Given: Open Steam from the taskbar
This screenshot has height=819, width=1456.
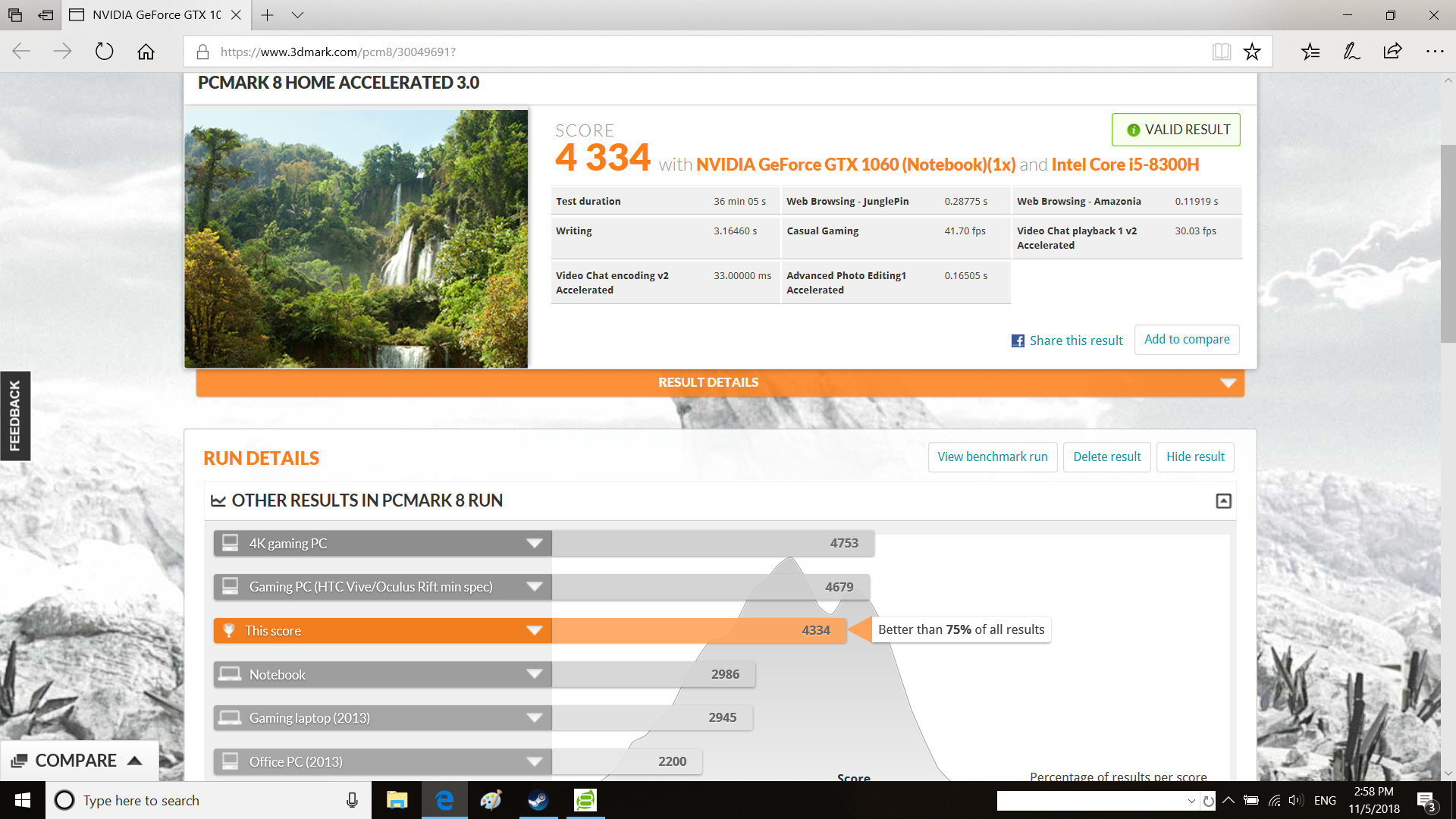Looking at the screenshot, I should click(538, 800).
